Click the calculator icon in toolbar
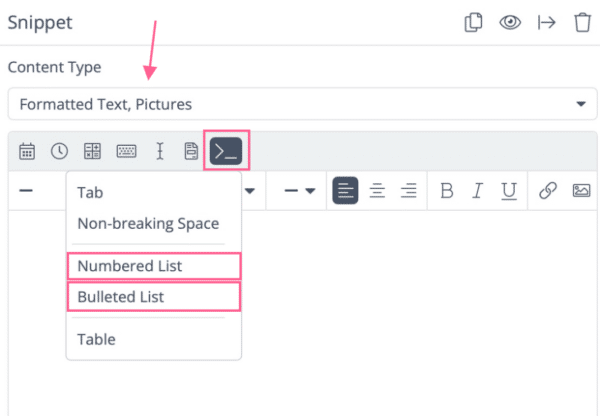The height and width of the screenshot is (416, 600). coord(92,151)
